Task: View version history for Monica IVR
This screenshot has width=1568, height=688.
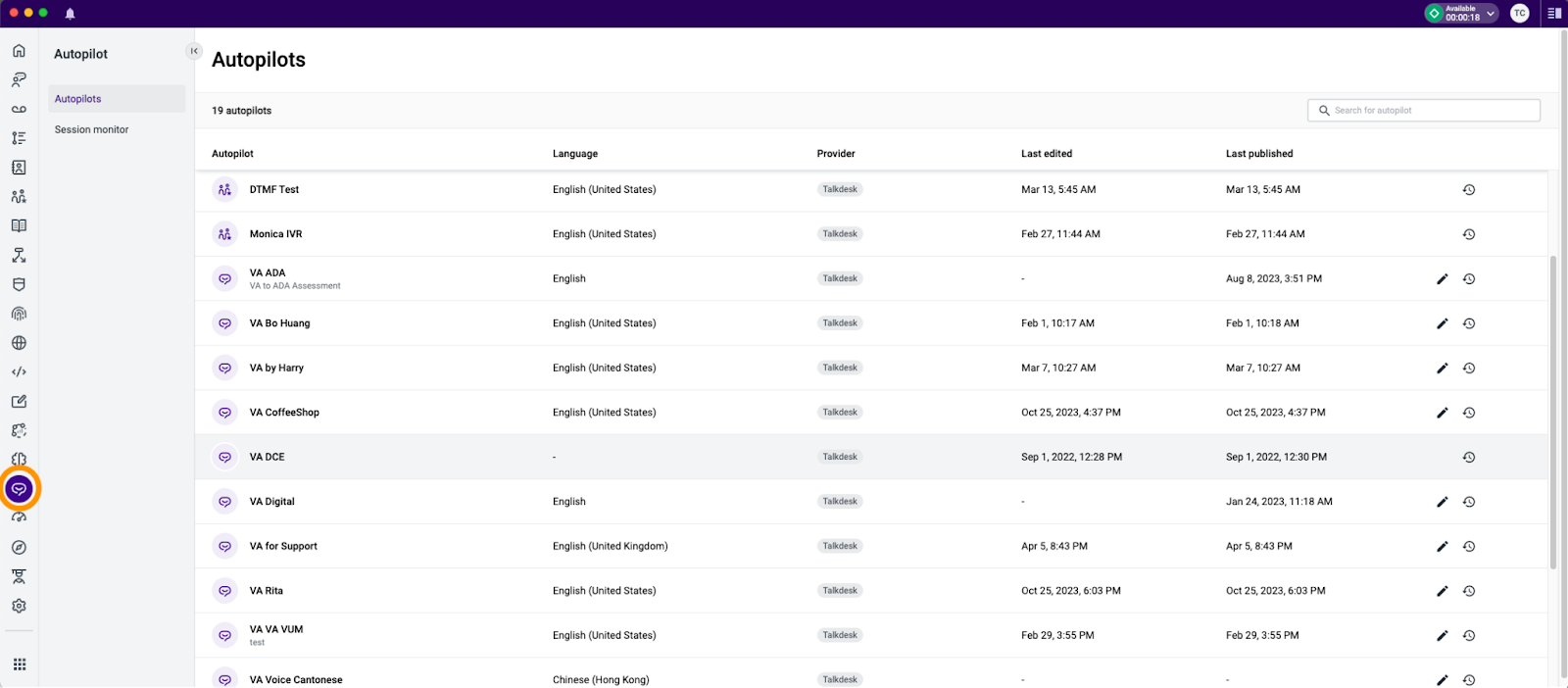Action: [1469, 234]
